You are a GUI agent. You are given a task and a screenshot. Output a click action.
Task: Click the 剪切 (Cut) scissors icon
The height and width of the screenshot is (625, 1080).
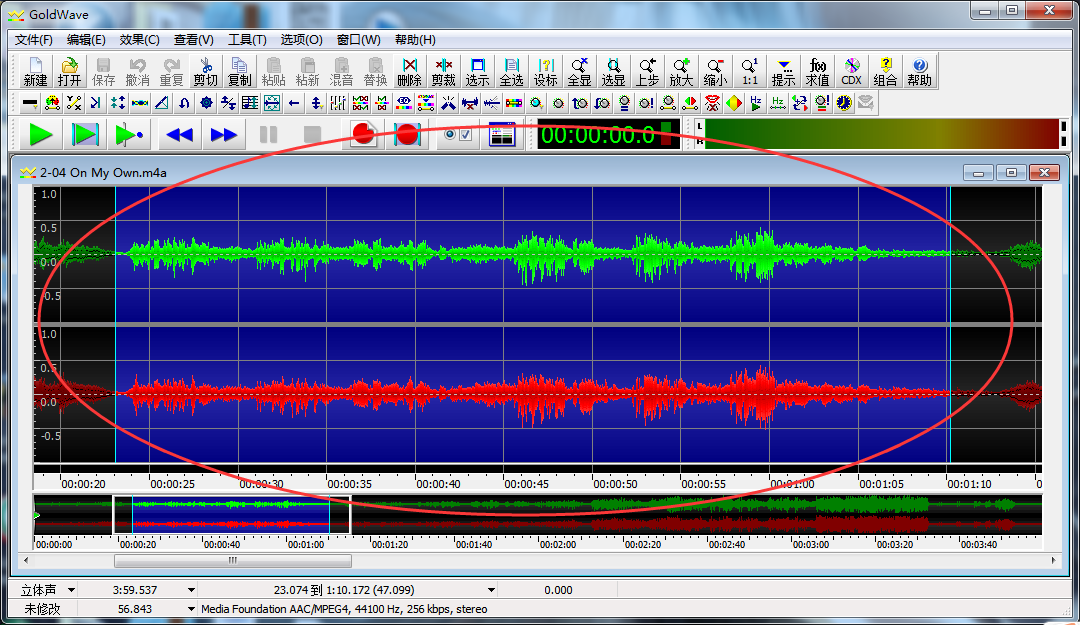[x=206, y=71]
